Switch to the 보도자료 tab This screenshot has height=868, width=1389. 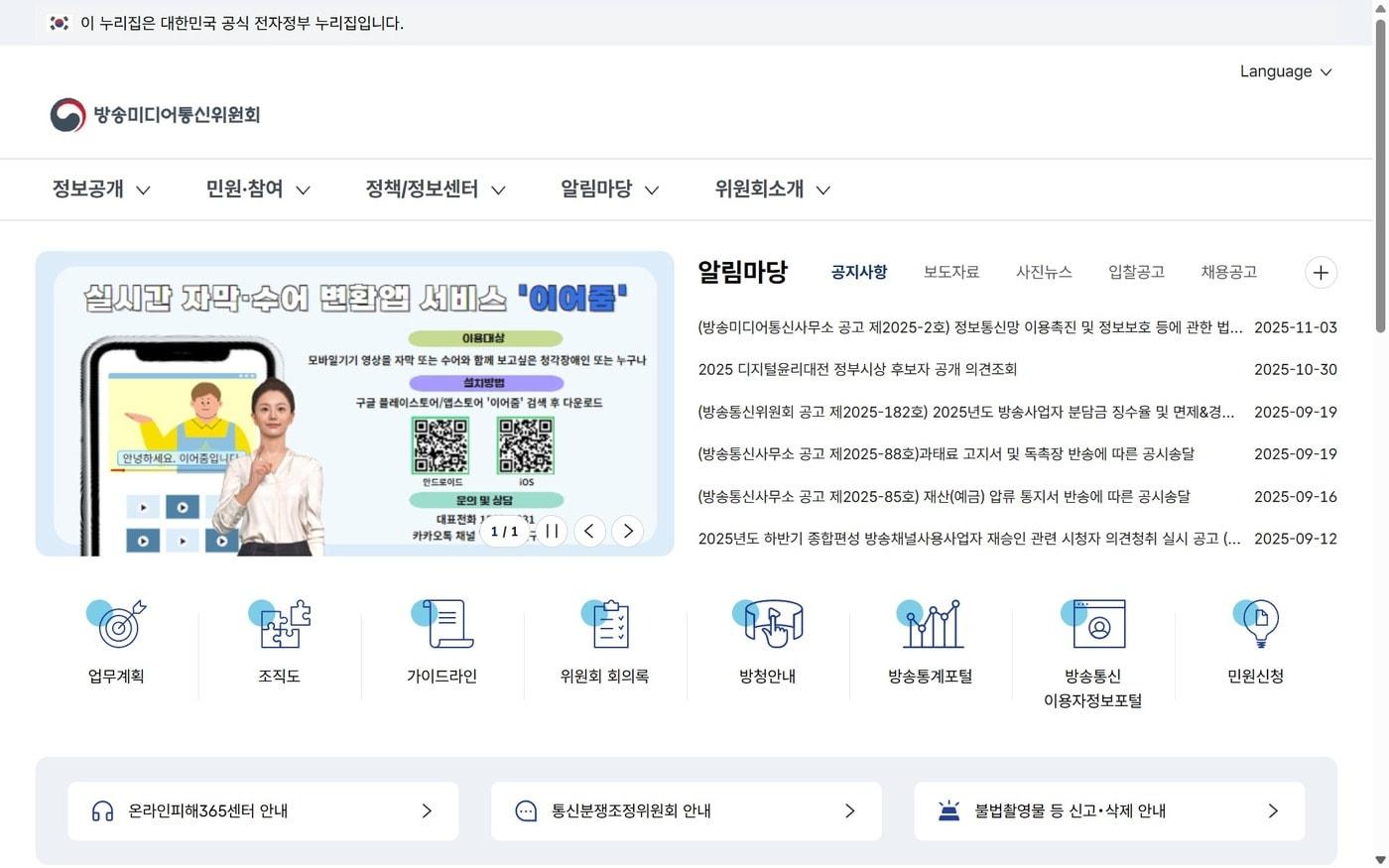coord(949,272)
